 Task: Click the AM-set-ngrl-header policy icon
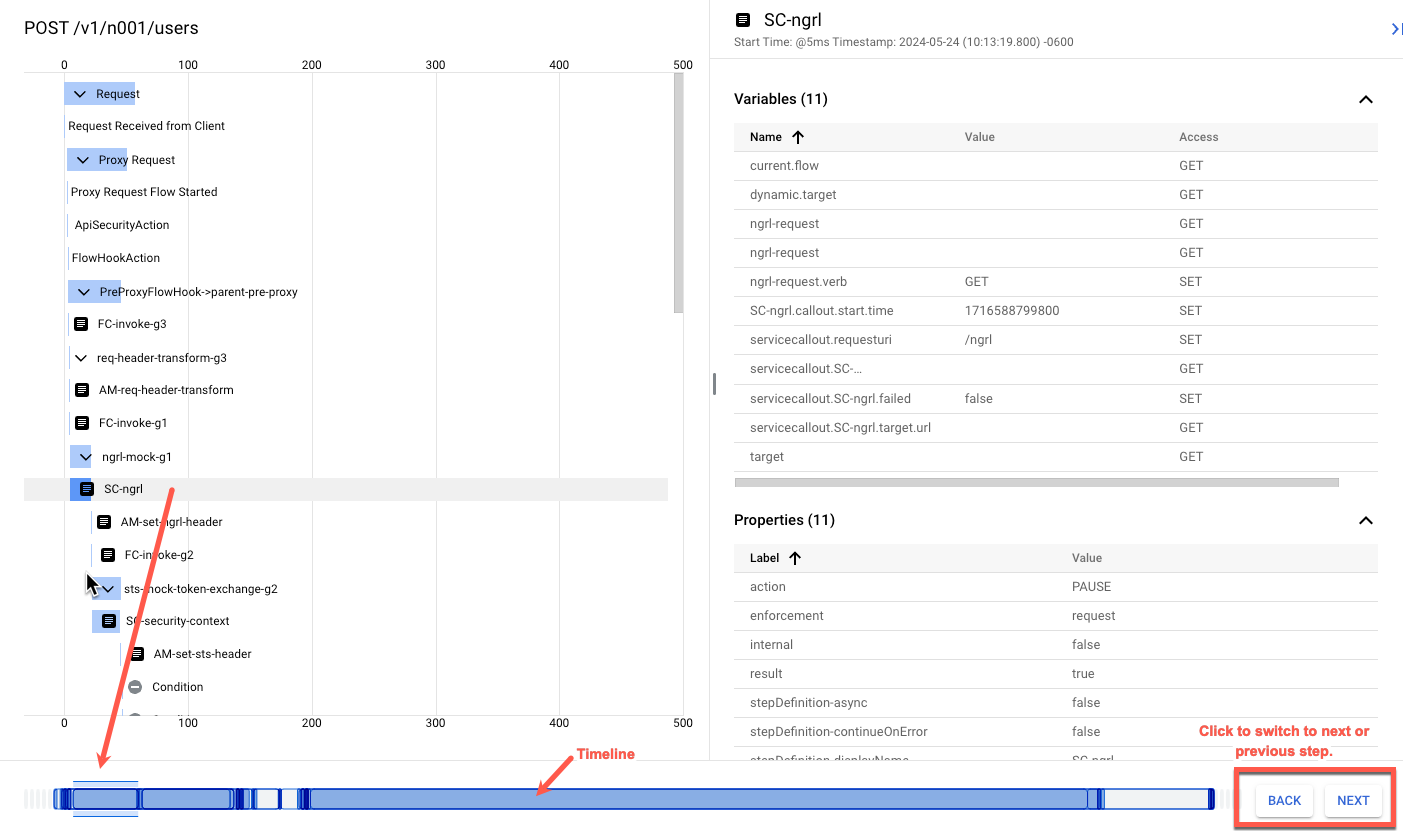(104, 522)
